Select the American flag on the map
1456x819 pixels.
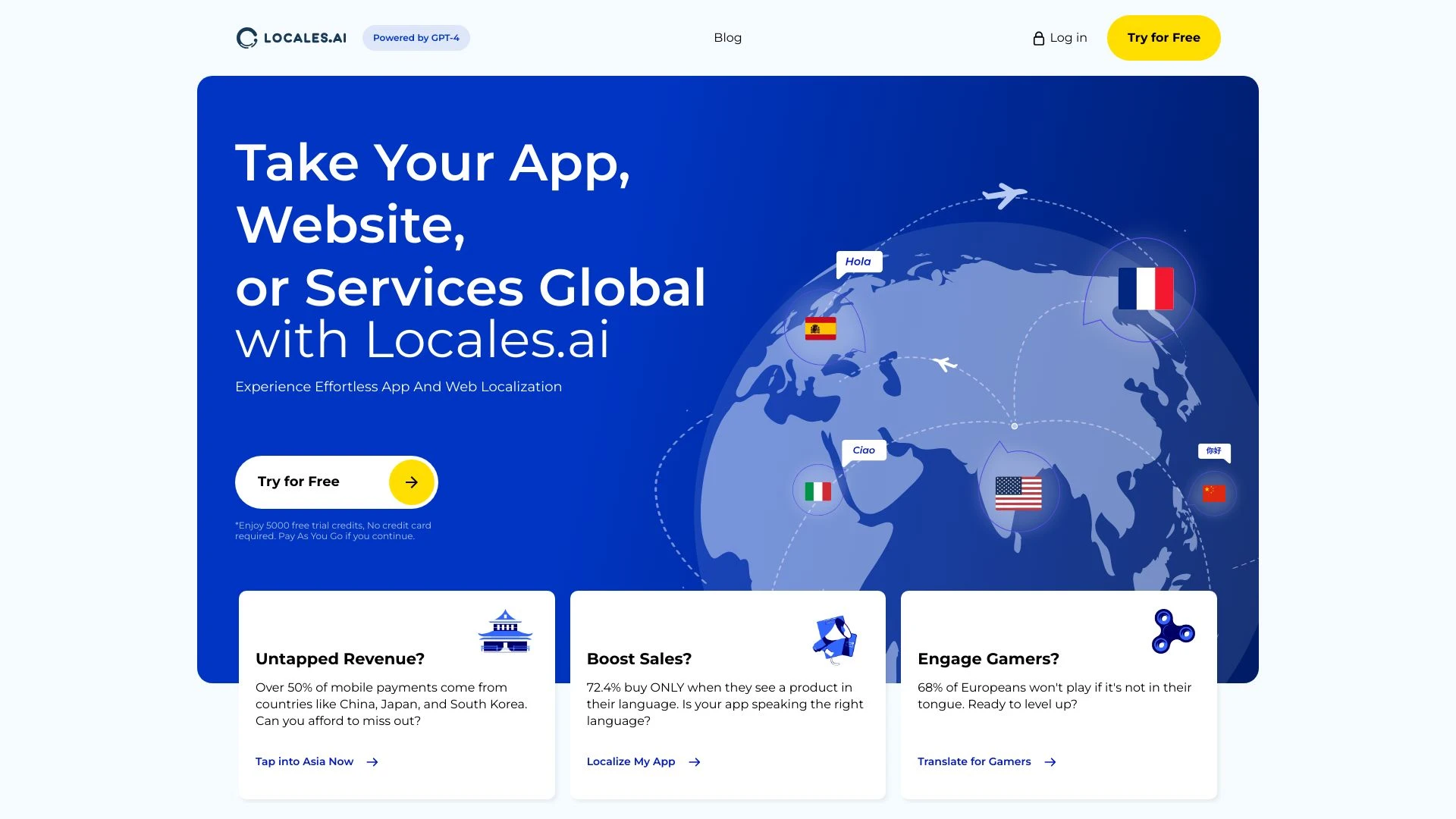1020,493
